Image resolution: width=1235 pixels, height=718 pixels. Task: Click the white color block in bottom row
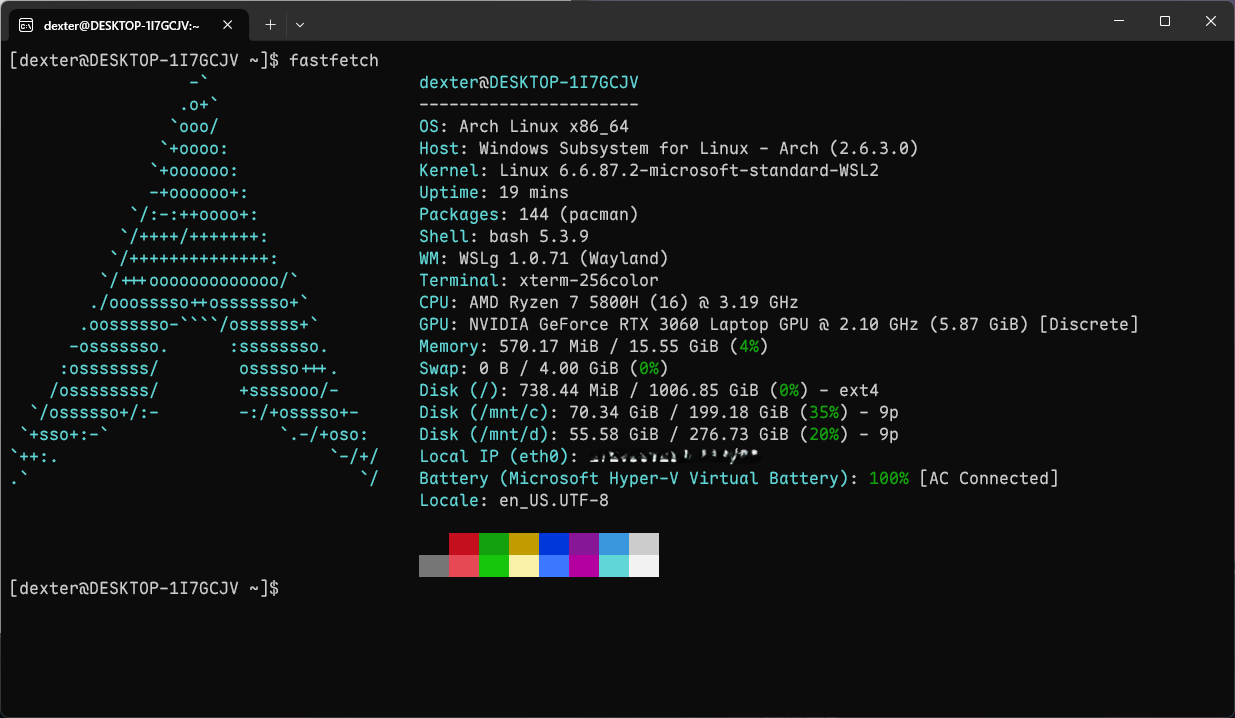pyautogui.click(x=644, y=566)
